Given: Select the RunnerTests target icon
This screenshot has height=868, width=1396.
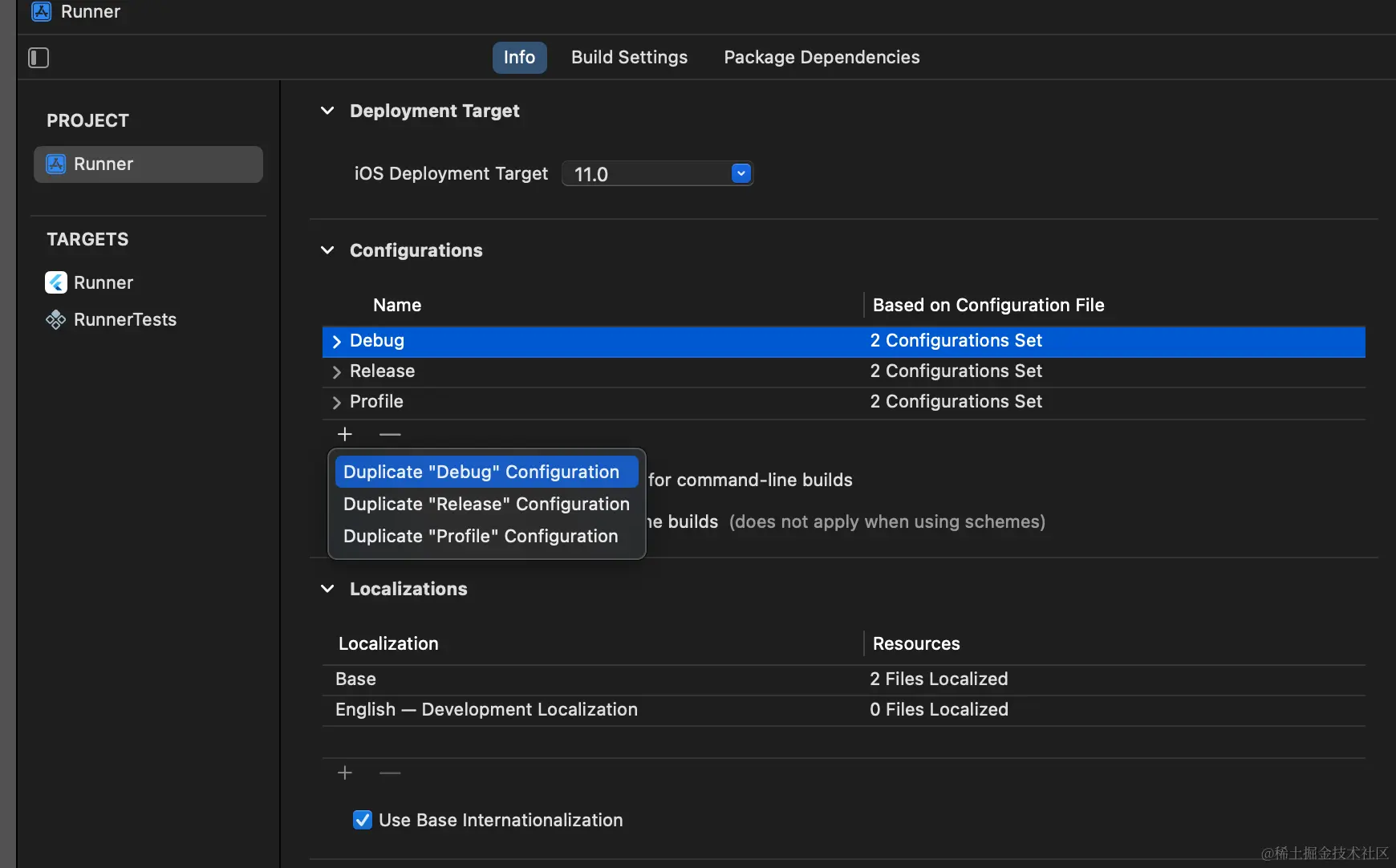Looking at the screenshot, I should 55,319.
